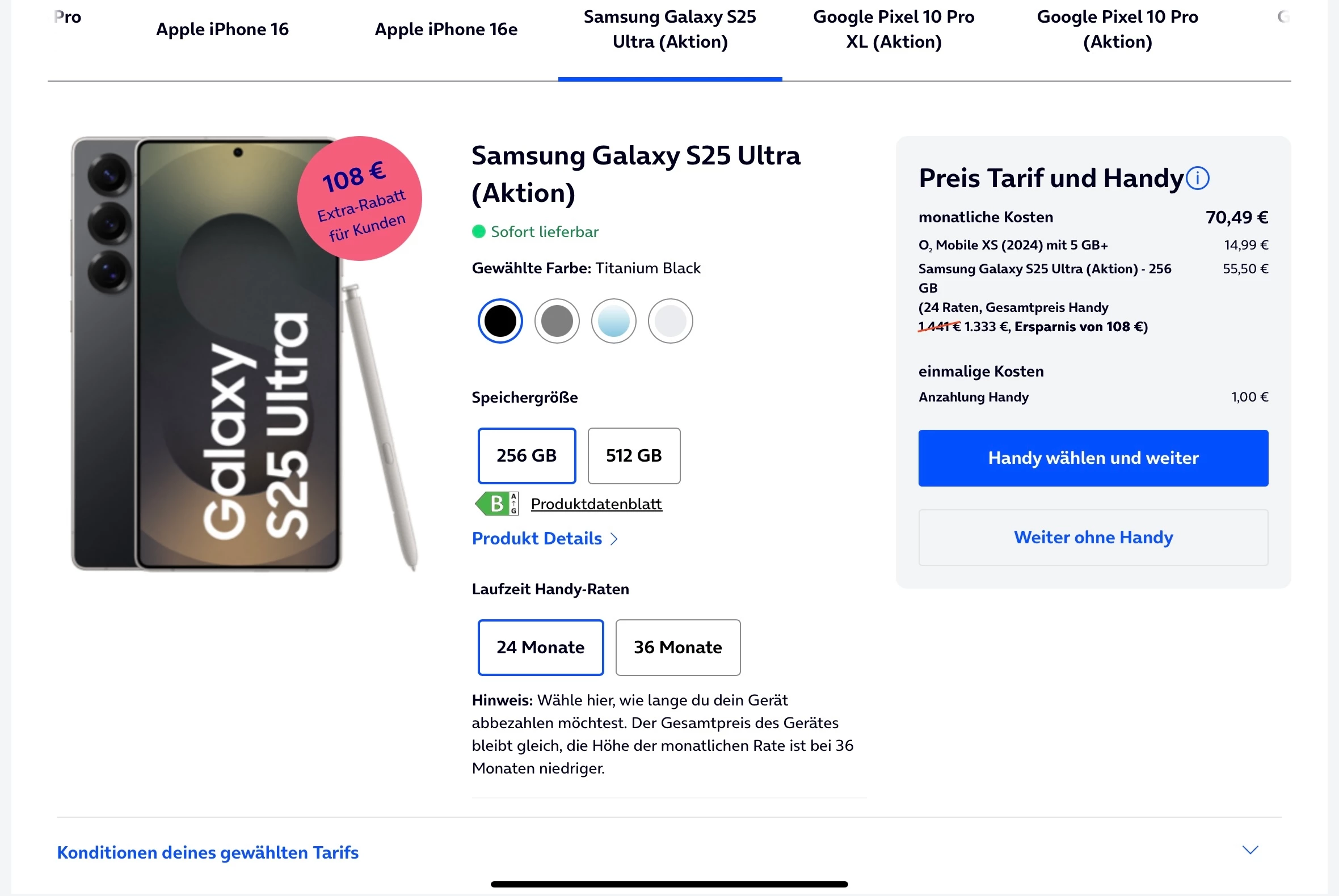Image resolution: width=1339 pixels, height=896 pixels.
Task: Click the 108 € Extra-Rabatt promo badge
Action: (x=360, y=198)
